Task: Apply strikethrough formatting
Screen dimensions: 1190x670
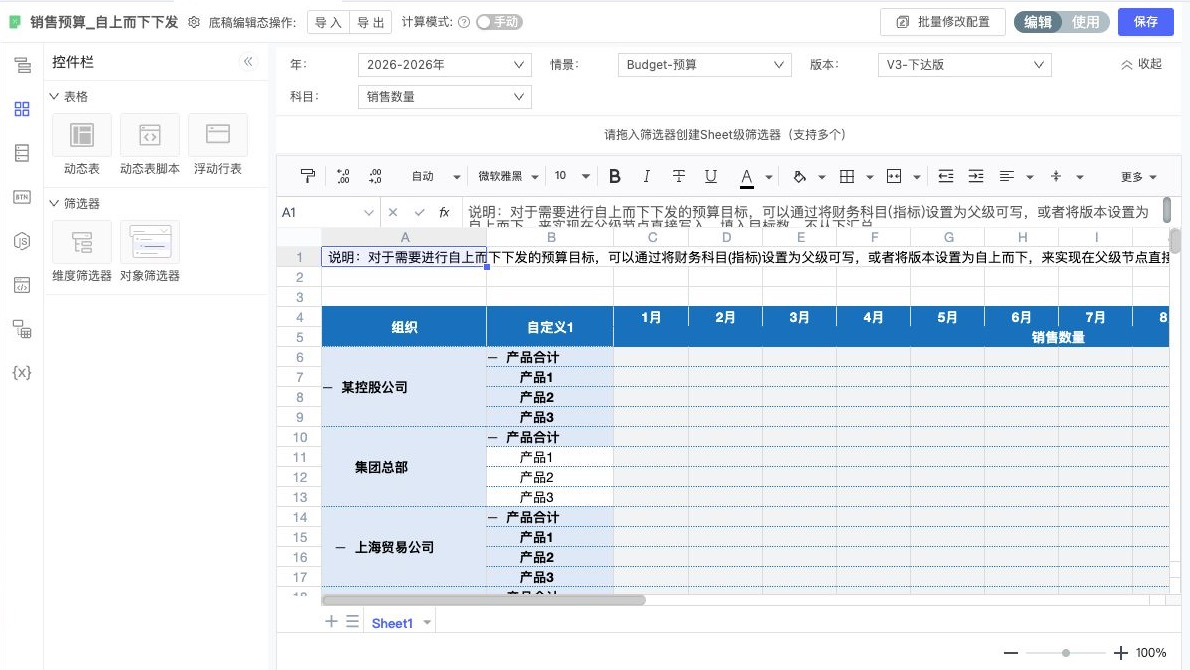Action: click(x=678, y=176)
